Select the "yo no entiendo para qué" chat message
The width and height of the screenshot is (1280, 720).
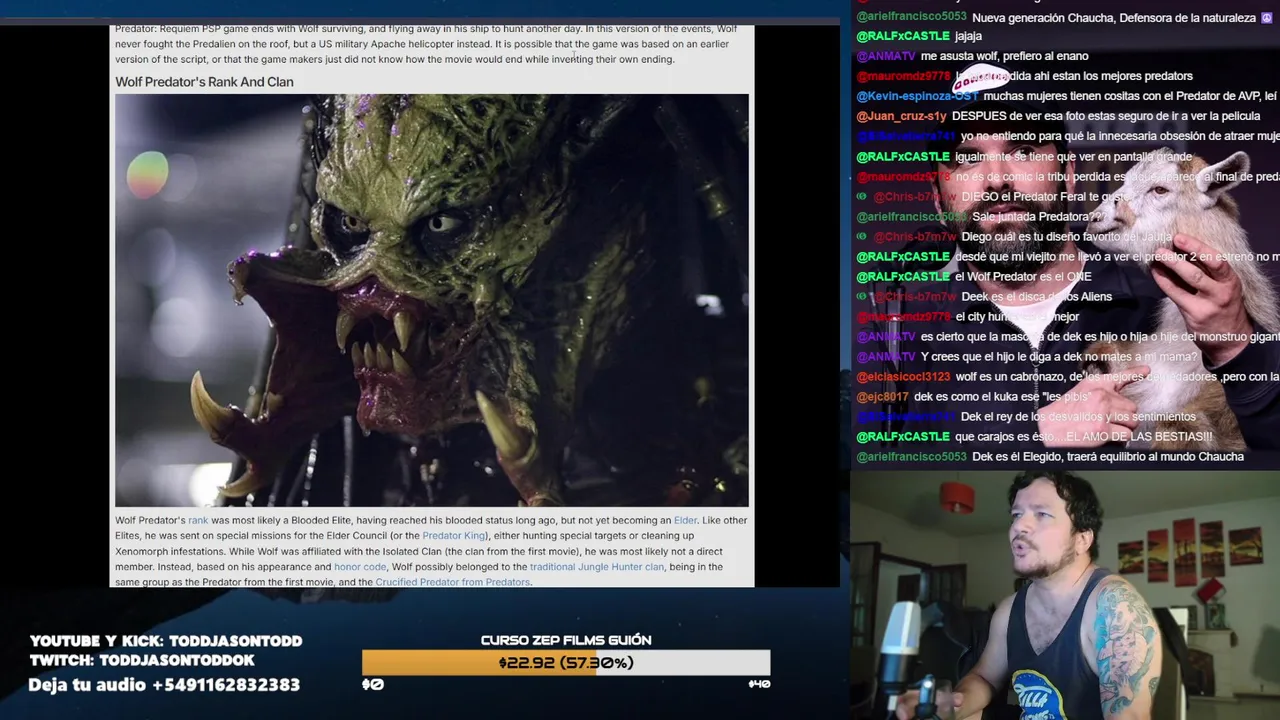[x=1068, y=136]
